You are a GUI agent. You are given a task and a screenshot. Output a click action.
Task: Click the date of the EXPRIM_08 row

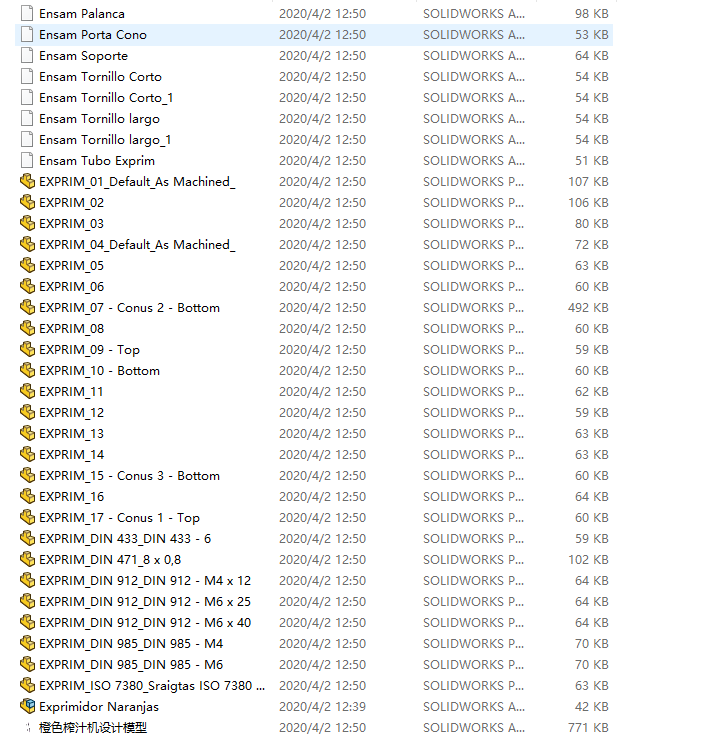tap(323, 329)
